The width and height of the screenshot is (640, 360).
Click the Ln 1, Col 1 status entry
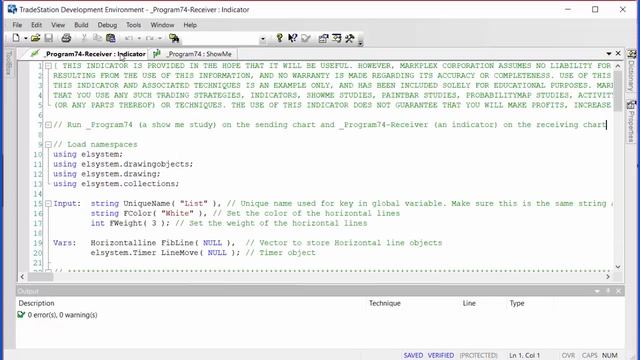point(524,356)
